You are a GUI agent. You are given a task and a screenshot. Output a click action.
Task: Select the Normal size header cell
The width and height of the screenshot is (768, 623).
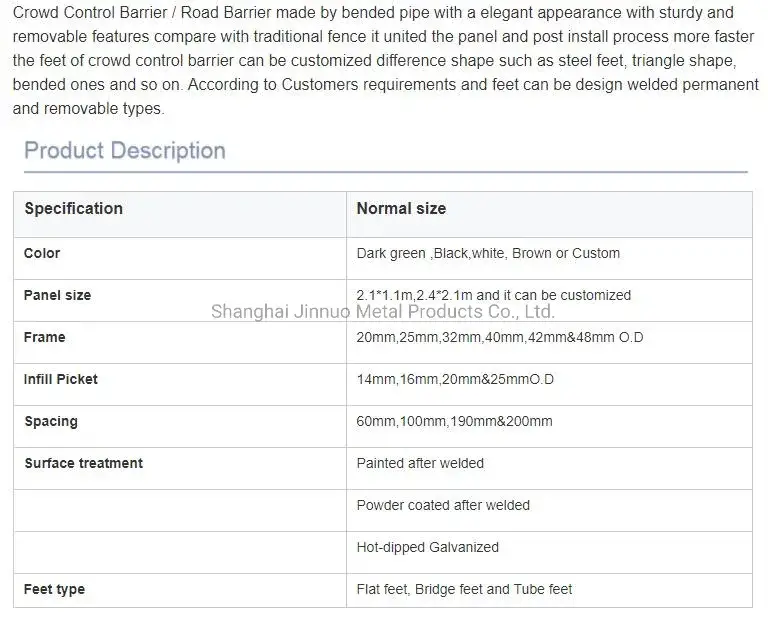(401, 209)
